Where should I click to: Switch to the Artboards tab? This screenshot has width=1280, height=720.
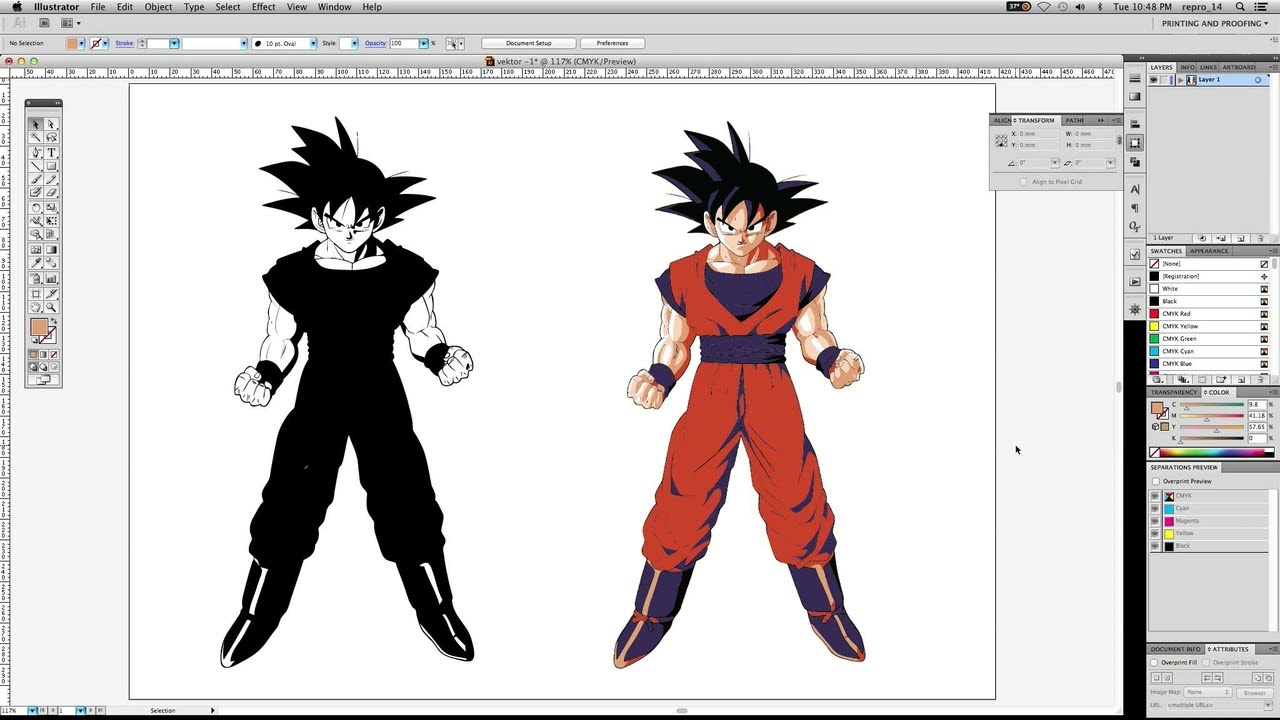(1239, 67)
